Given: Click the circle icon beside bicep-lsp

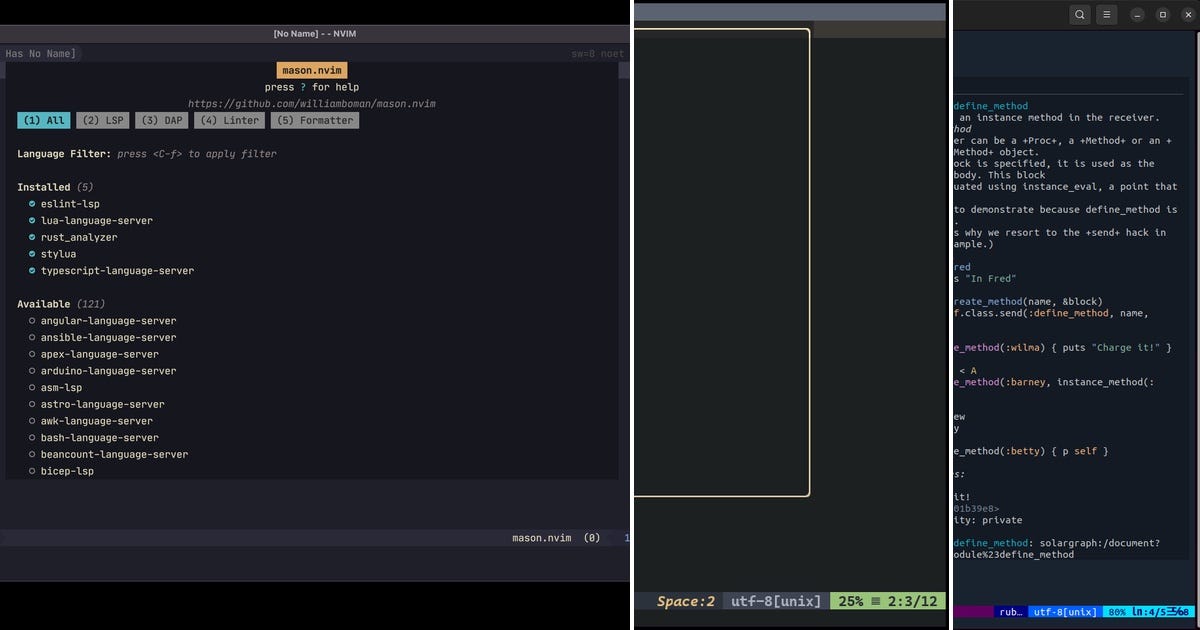Looking at the screenshot, I should coord(32,471).
